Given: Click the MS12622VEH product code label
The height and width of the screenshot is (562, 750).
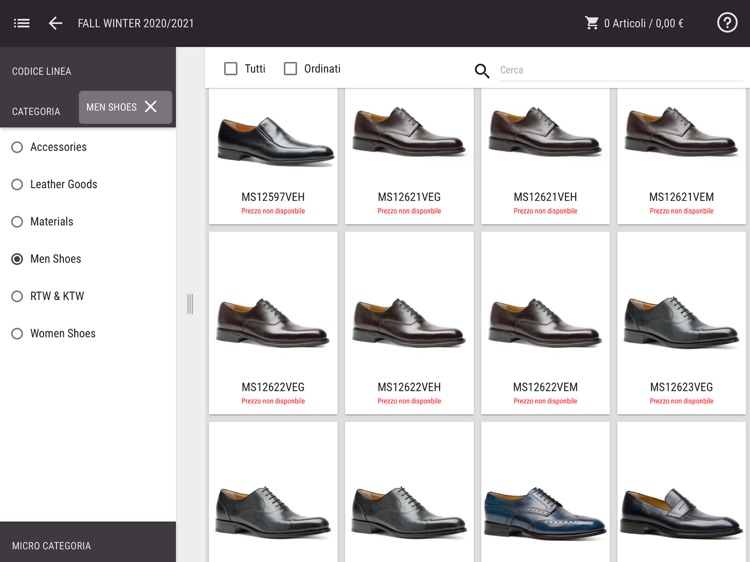Looking at the screenshot, I should [409, 387].
